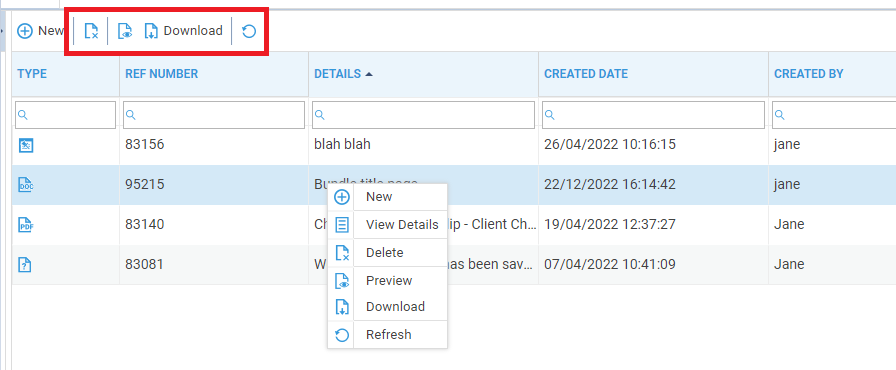The width and height of the screenshot is (896, 370).
Task: Click the eye icon beside context menu Preview
Action: click(342, 280)
